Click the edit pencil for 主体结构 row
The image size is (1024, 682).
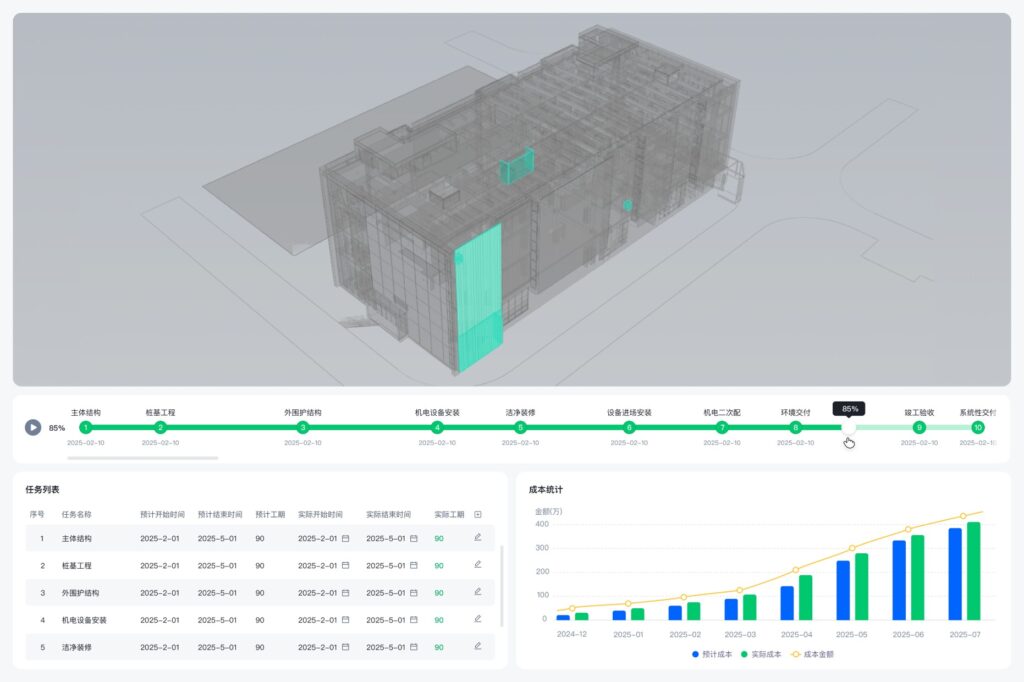pos(478,538)
